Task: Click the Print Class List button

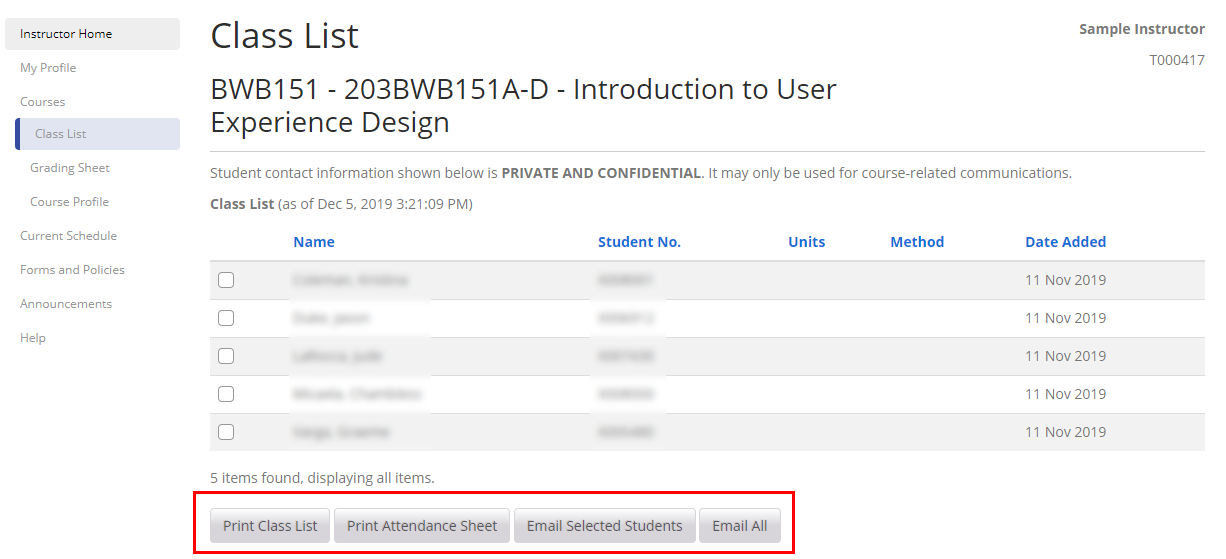Action: pos(270,526)
